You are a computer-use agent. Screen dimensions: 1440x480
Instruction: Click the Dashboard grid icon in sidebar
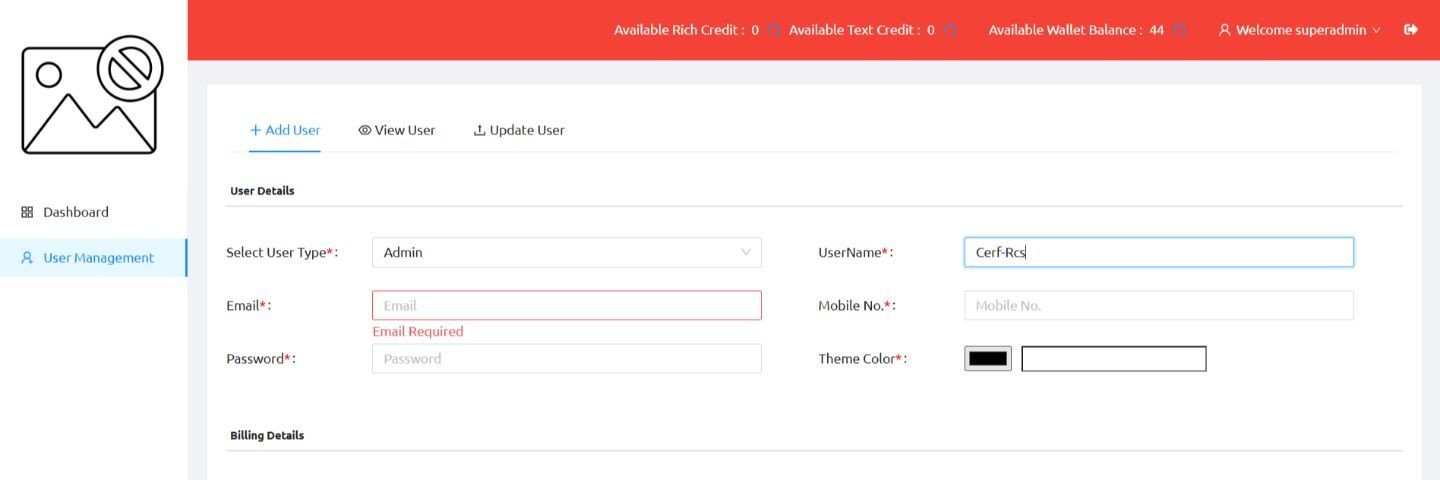pos(27,212)
